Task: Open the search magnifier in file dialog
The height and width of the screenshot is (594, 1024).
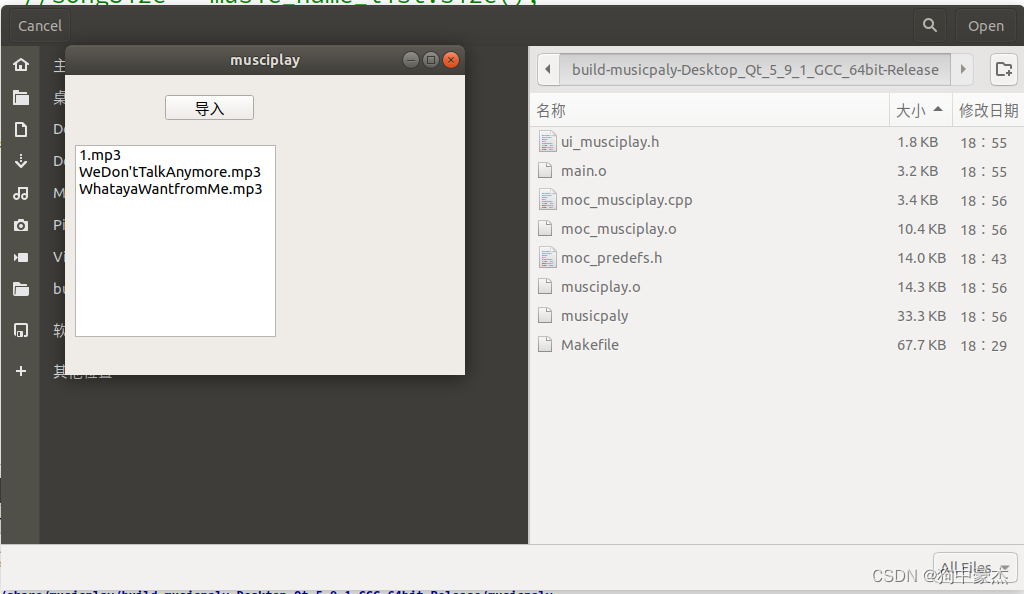Action: [x=930, y=26]
